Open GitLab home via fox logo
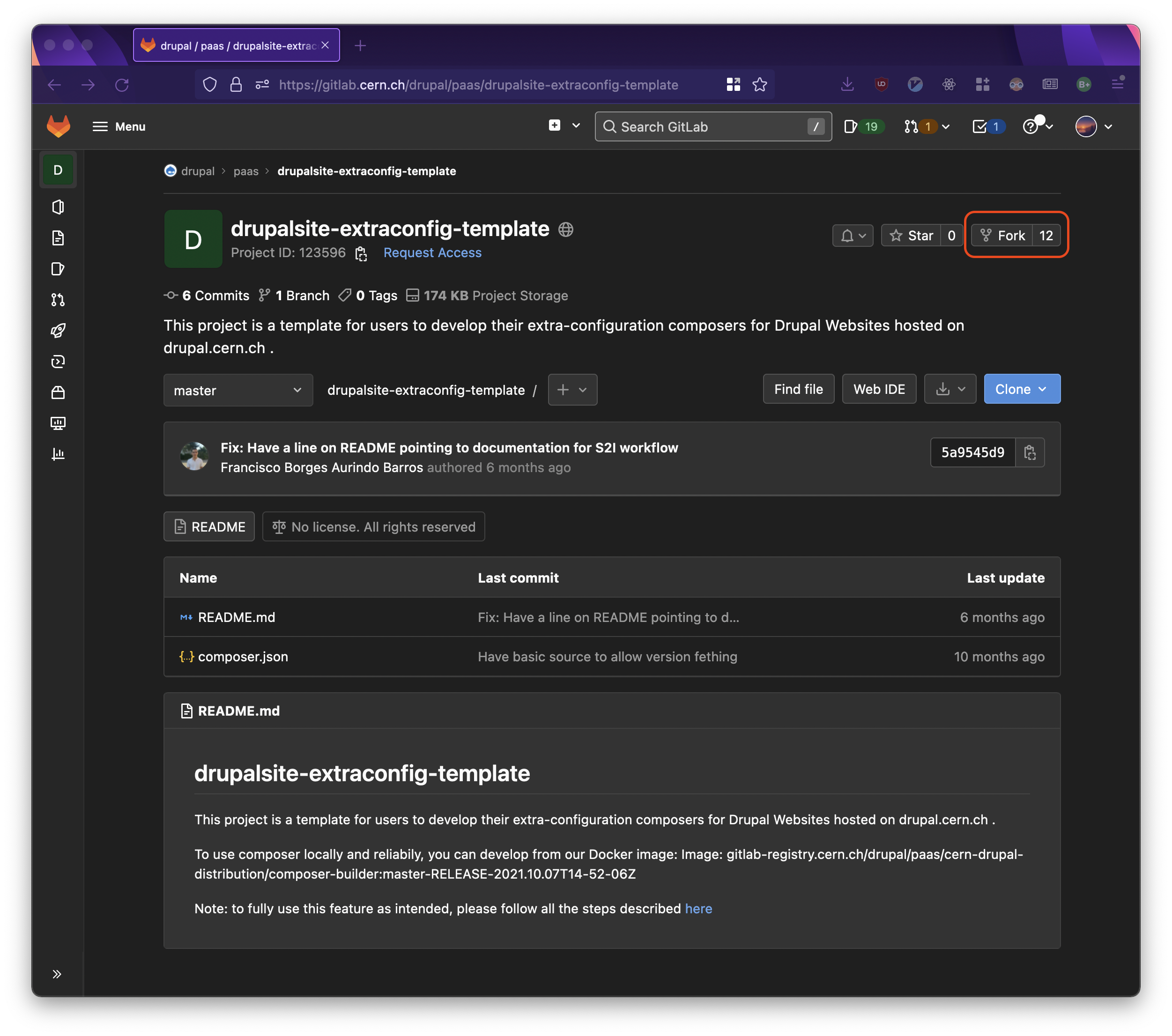 pyautogui.click(x=58, y=126)
